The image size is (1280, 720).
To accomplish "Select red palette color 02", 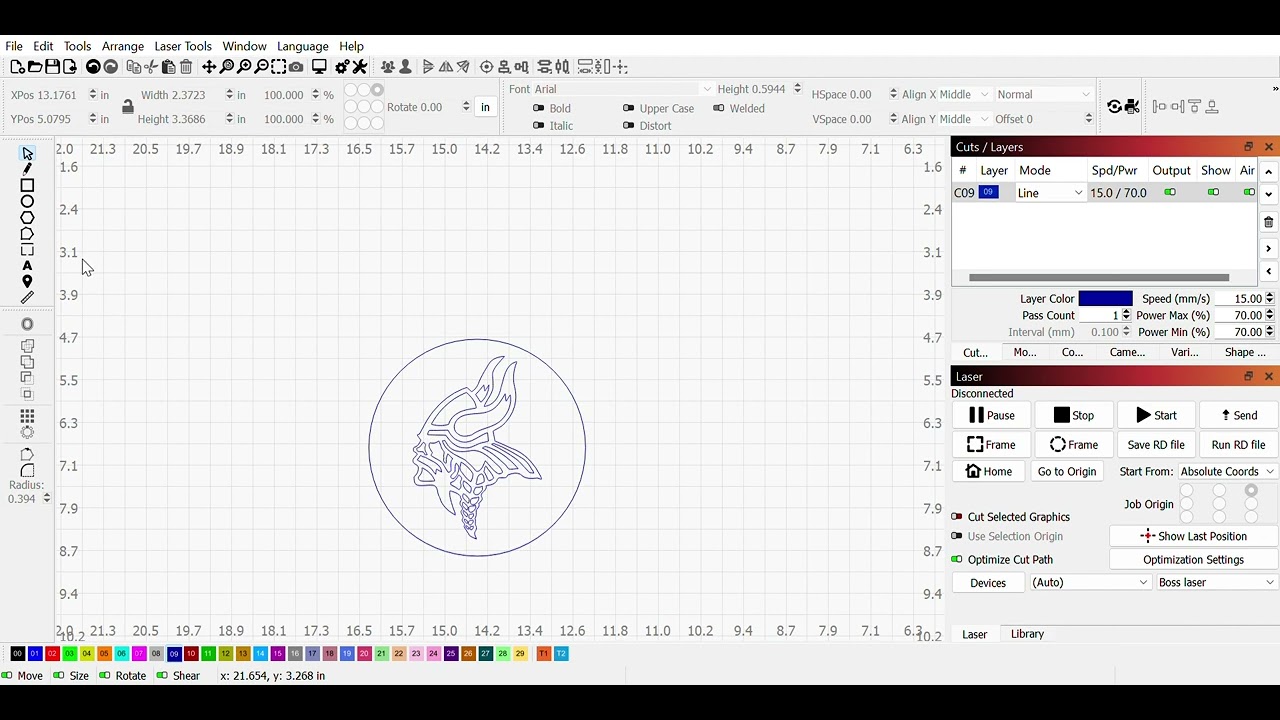I will [x=52, y=654].
